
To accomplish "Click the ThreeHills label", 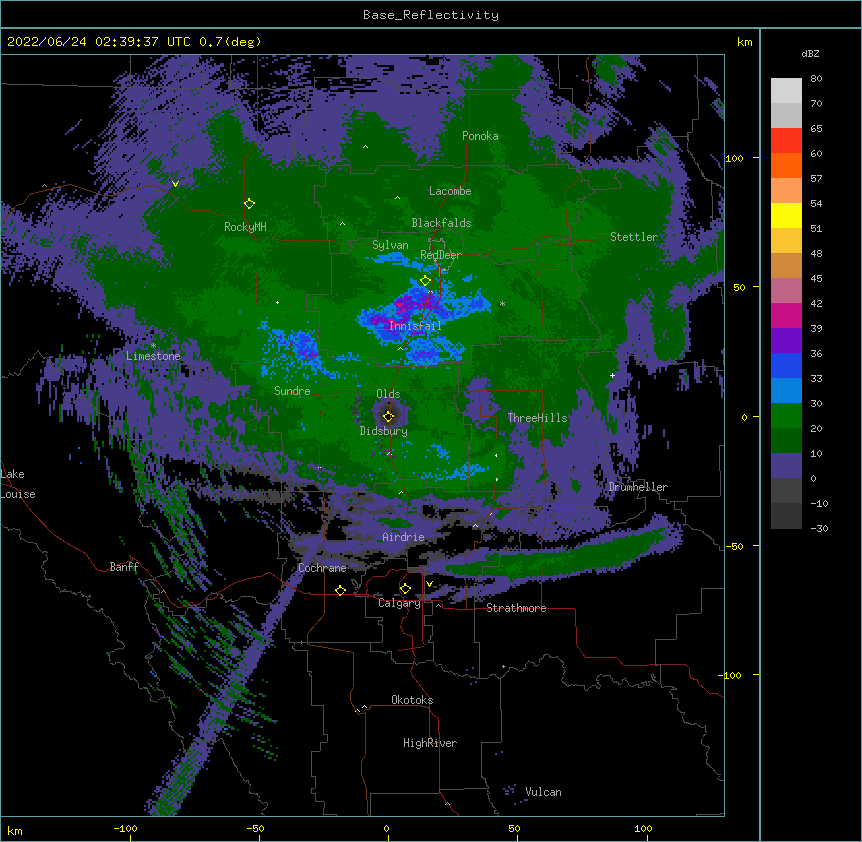I will coord(537,418).
